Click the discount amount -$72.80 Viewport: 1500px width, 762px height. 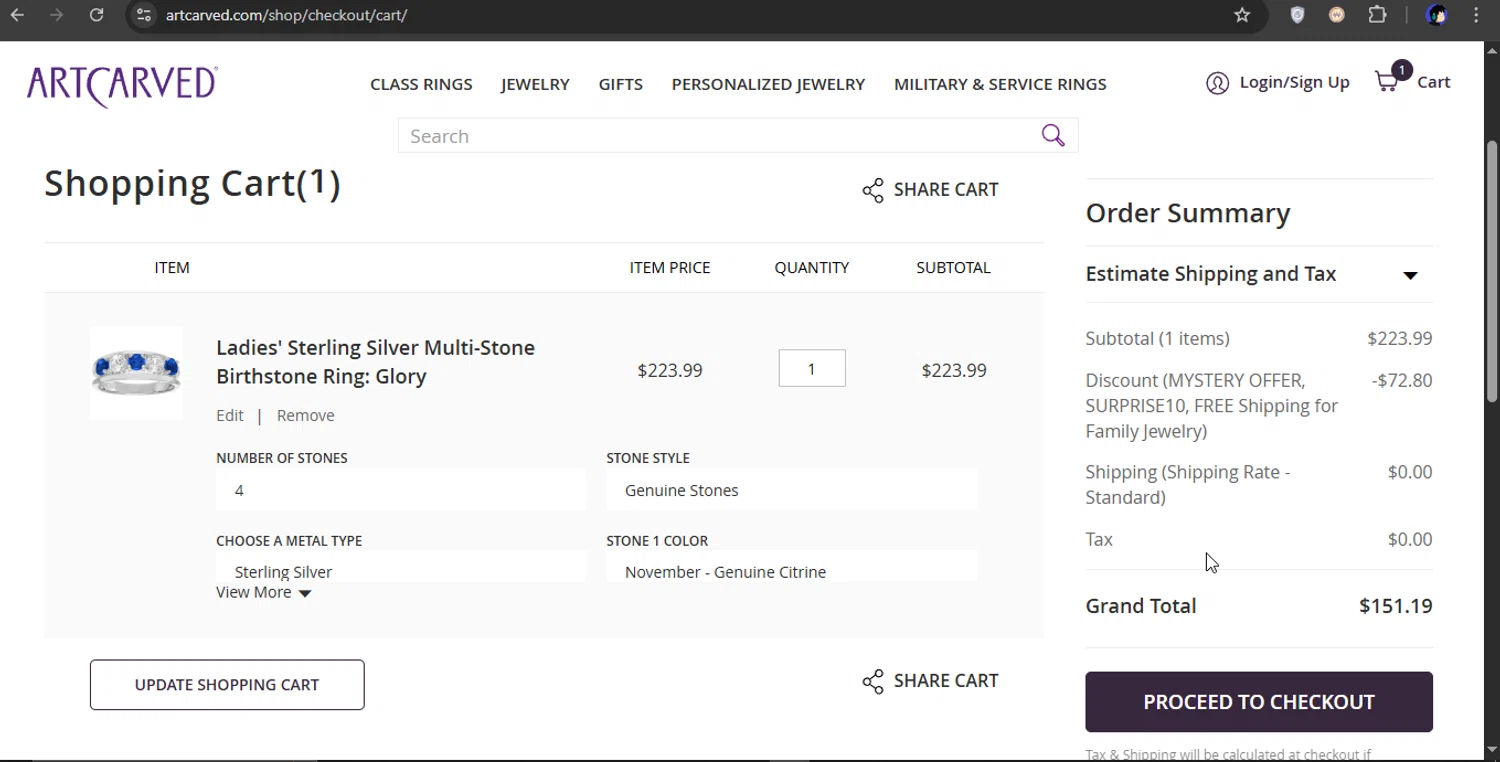coord(1402,380)
